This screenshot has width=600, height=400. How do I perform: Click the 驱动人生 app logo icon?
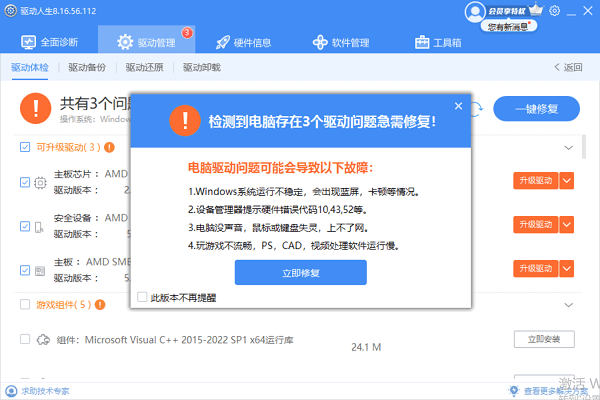click(10, 11)
